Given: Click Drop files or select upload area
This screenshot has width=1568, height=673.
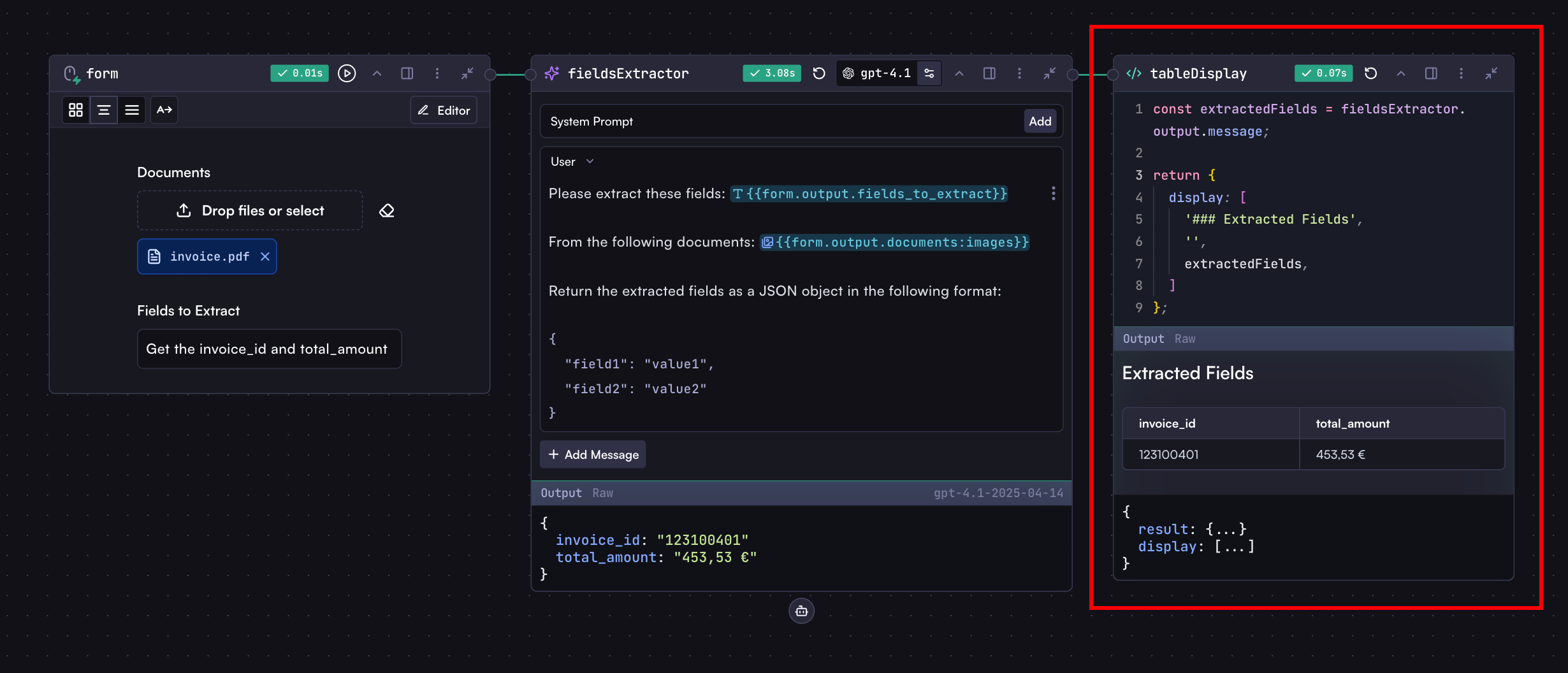Looking at the screenshot, I should [x=250, y=210].
